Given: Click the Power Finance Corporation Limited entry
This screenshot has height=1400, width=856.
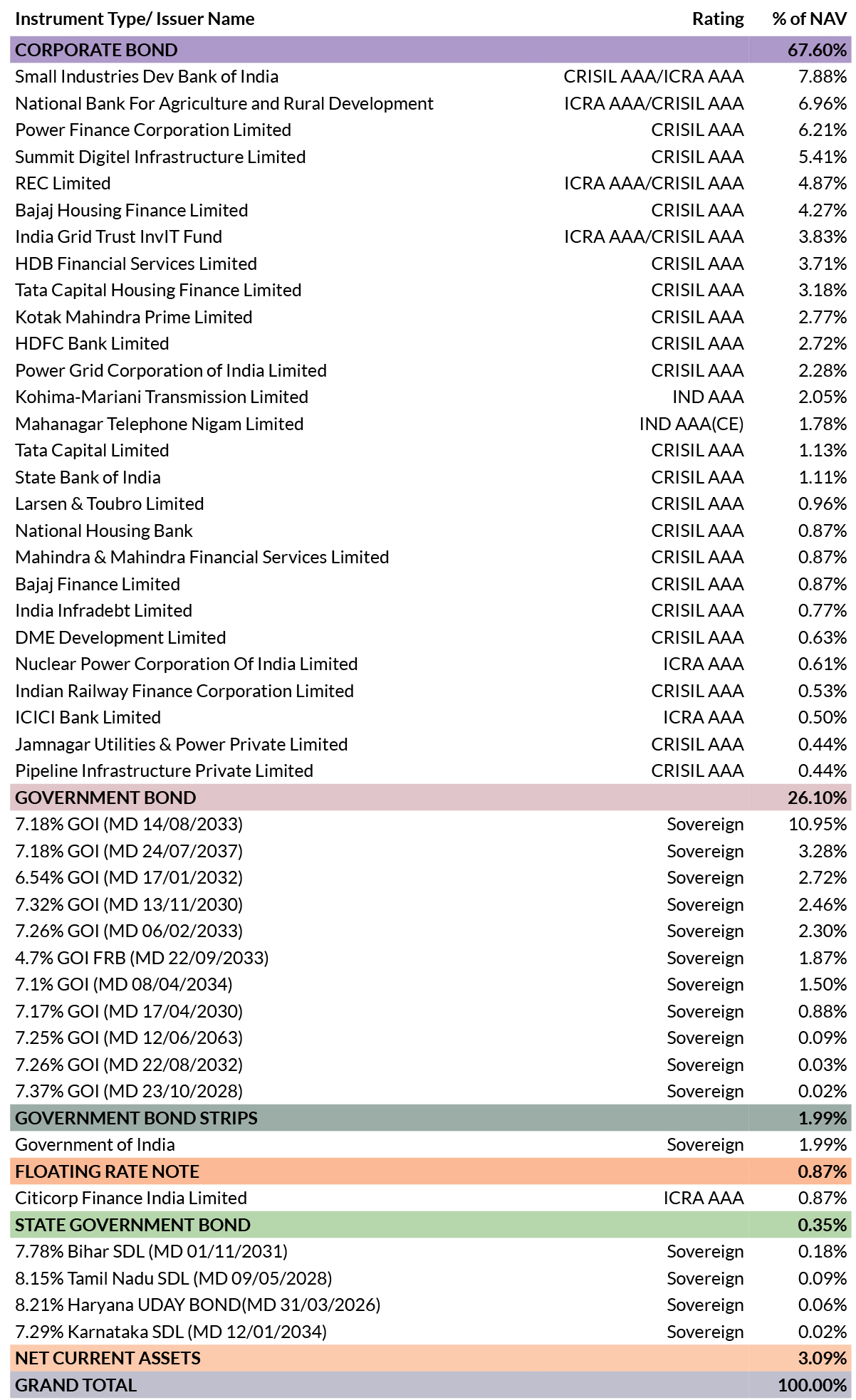Looking at the screenshot, I should tap(153, 130).
